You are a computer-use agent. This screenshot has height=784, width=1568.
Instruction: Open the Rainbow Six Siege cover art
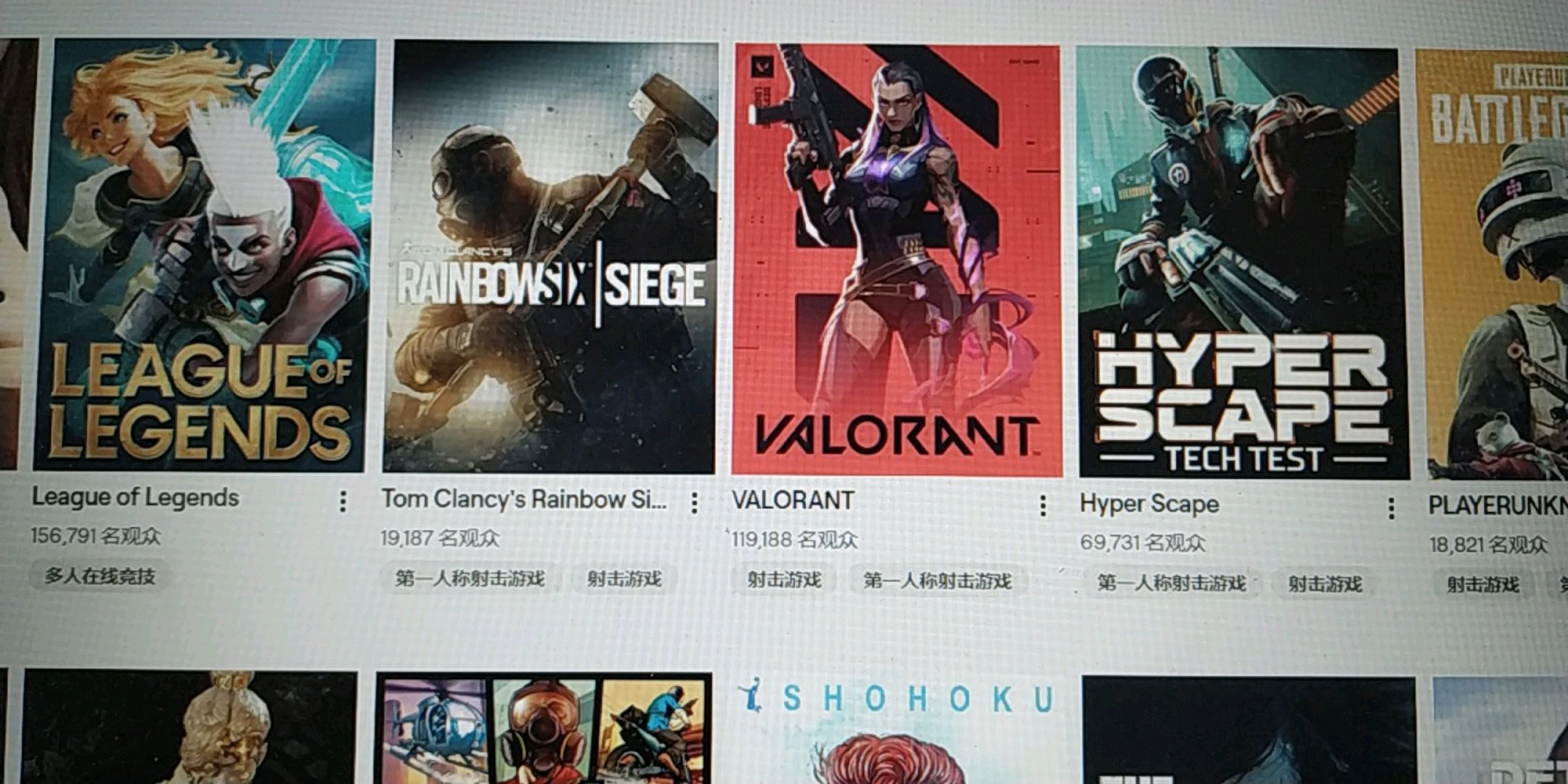(x=551, y=257)
